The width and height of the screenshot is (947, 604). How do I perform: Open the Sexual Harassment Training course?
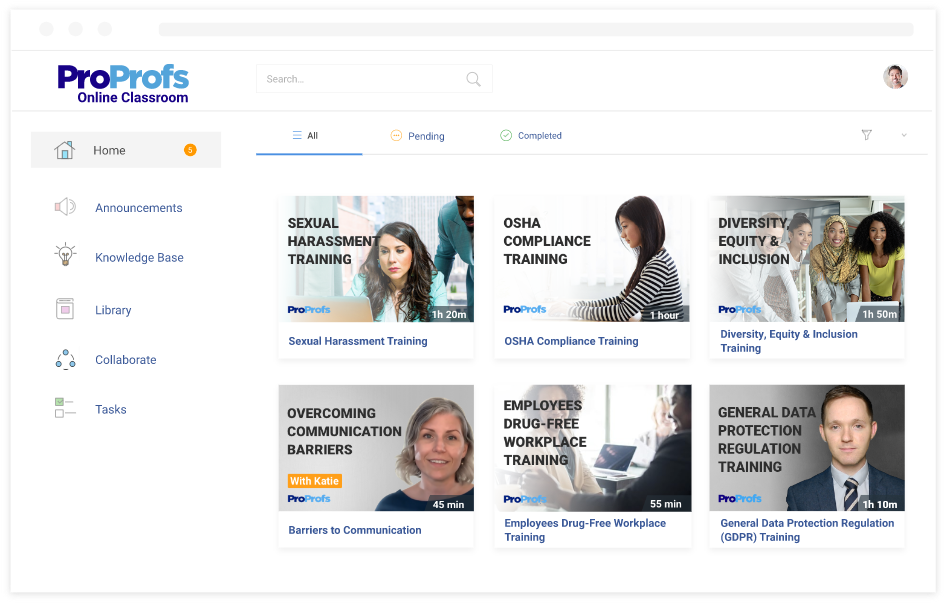click(376, 258)
